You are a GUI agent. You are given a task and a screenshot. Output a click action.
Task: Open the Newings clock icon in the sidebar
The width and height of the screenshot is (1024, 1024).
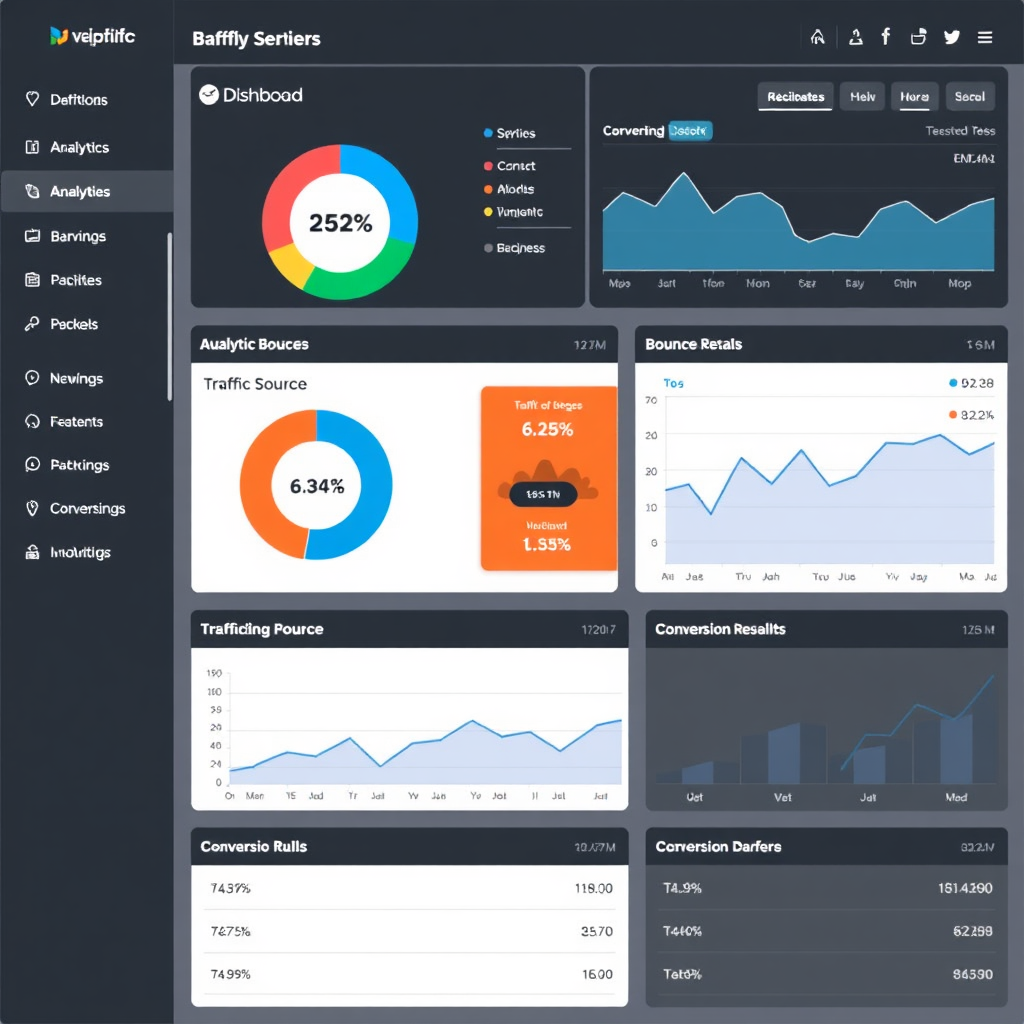(31, 378)
